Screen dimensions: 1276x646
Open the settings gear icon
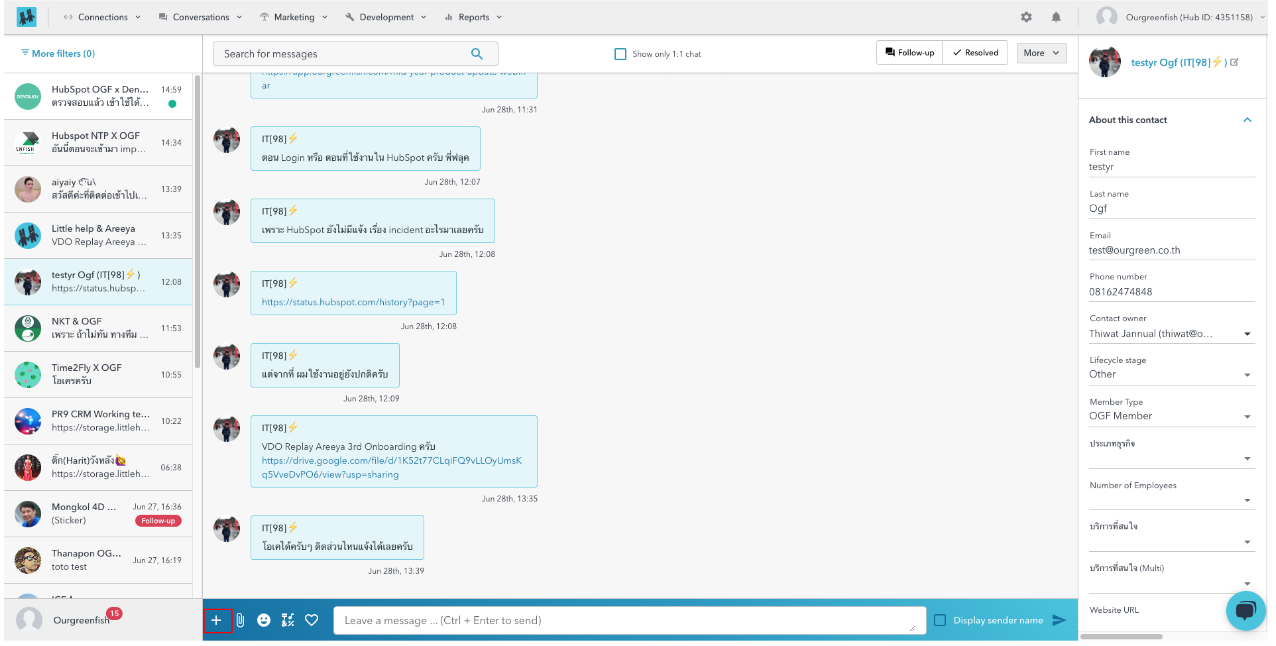(x=1026, y=17)
